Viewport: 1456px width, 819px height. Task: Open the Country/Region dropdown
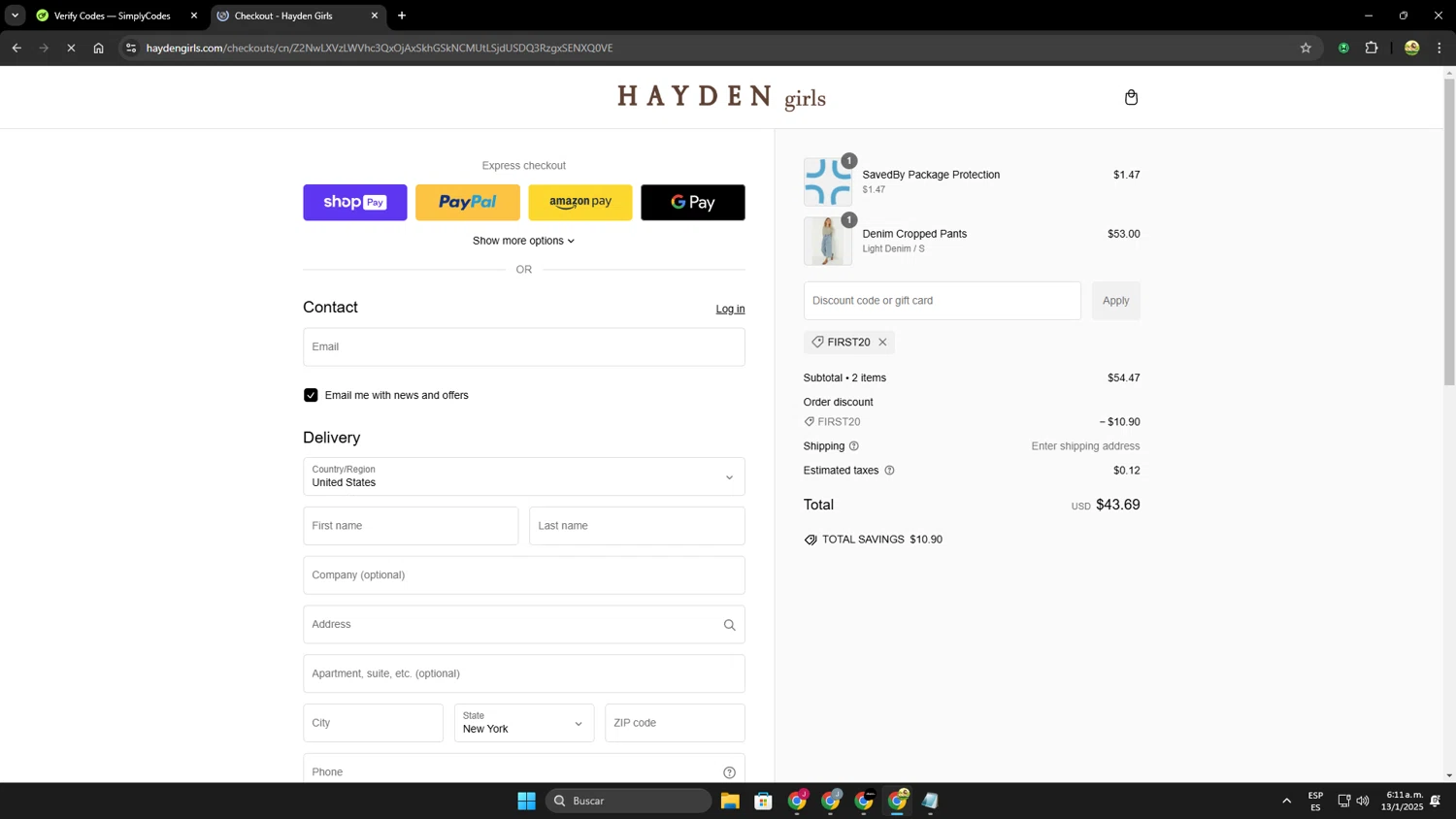point(524,476)
